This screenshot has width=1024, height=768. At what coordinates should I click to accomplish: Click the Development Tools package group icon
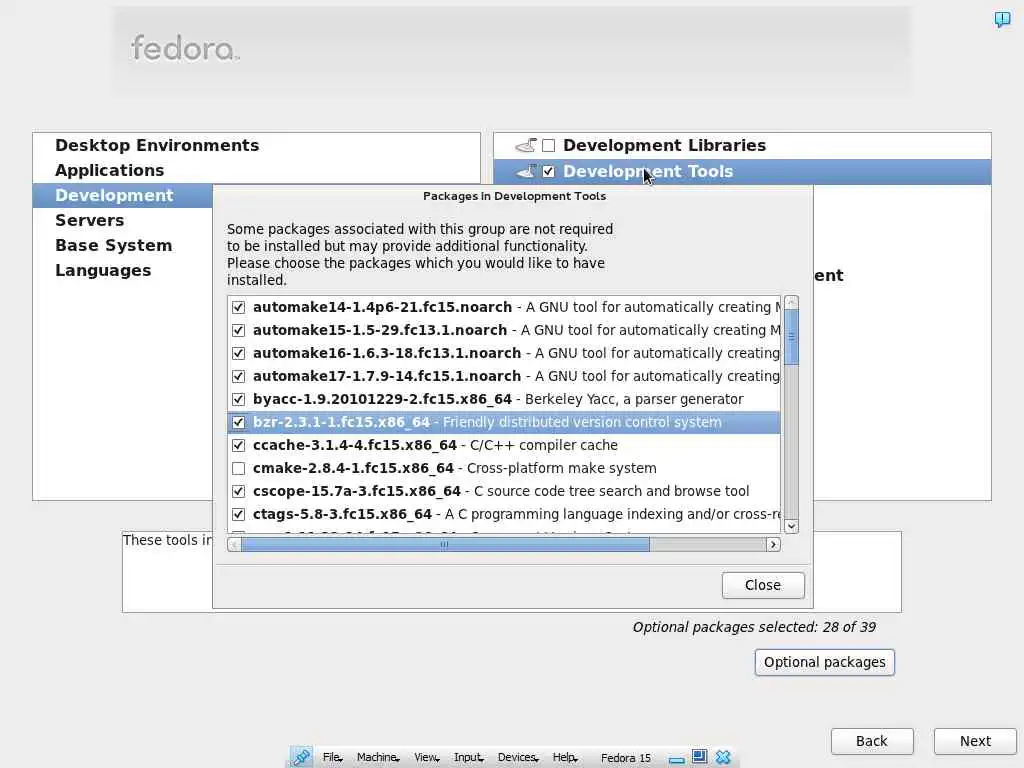pyautogui.click(x=526, y=171)
